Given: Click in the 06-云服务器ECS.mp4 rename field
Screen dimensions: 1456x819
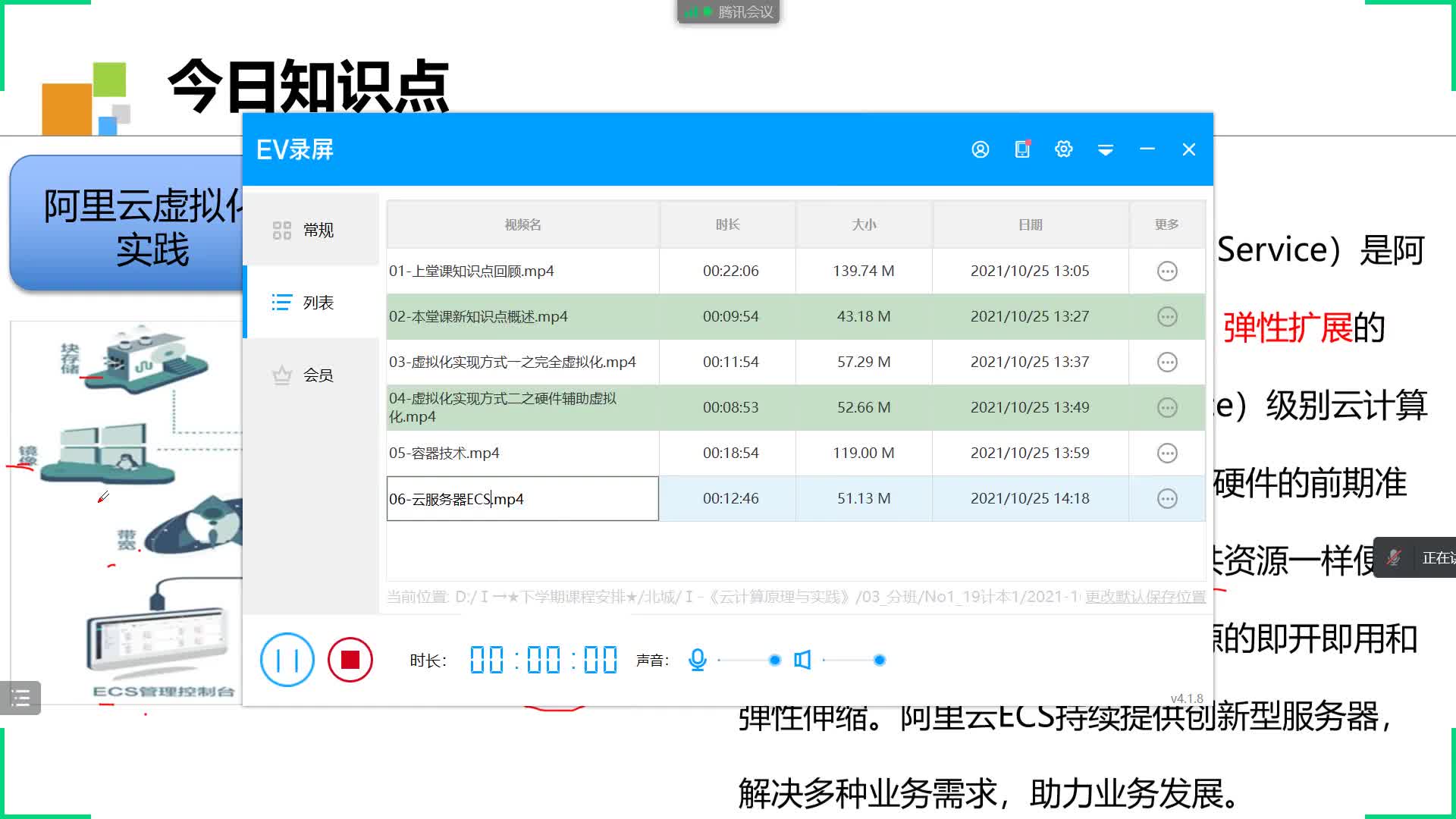Looking at the screenshot, I should [x=522, y=498].
